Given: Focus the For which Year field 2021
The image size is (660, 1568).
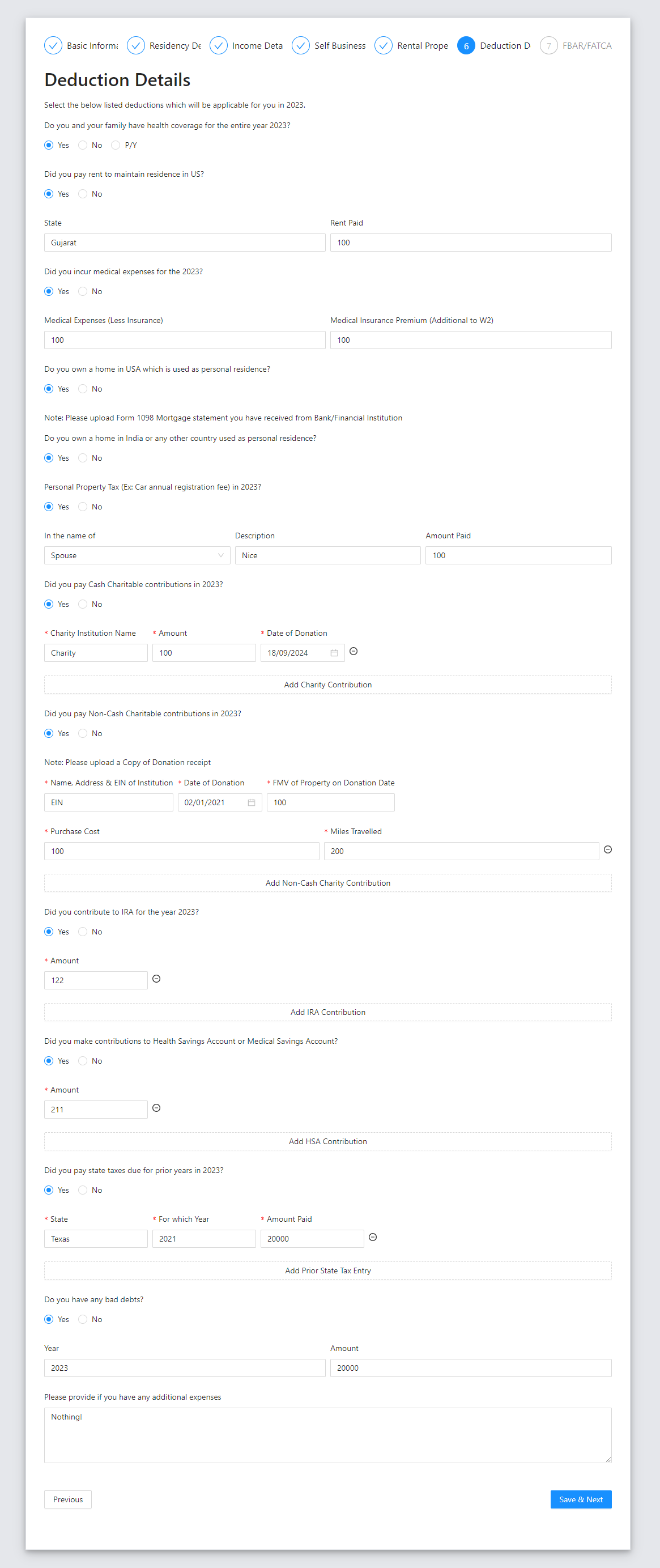Looking at the screenshot, I should tap(204, 1239).
